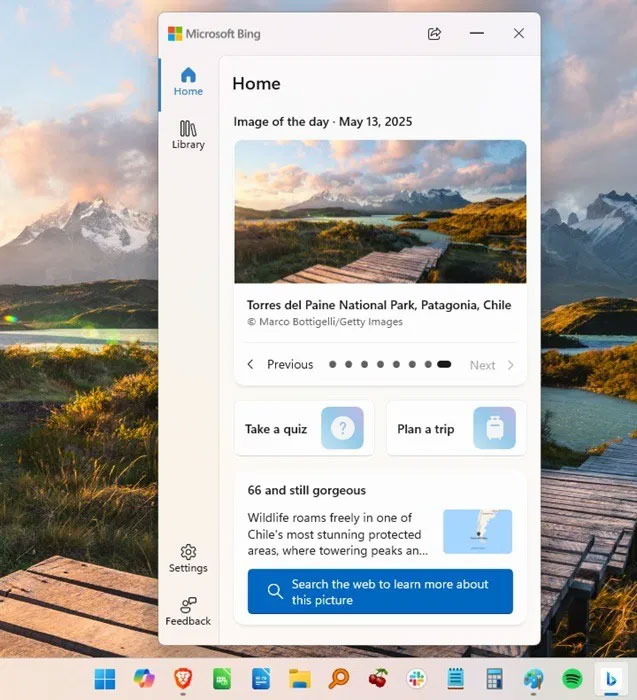The width and height of the screenshot is (637, 700).
Task: Click the Next chevron arrow
Action: pos(511,365)
